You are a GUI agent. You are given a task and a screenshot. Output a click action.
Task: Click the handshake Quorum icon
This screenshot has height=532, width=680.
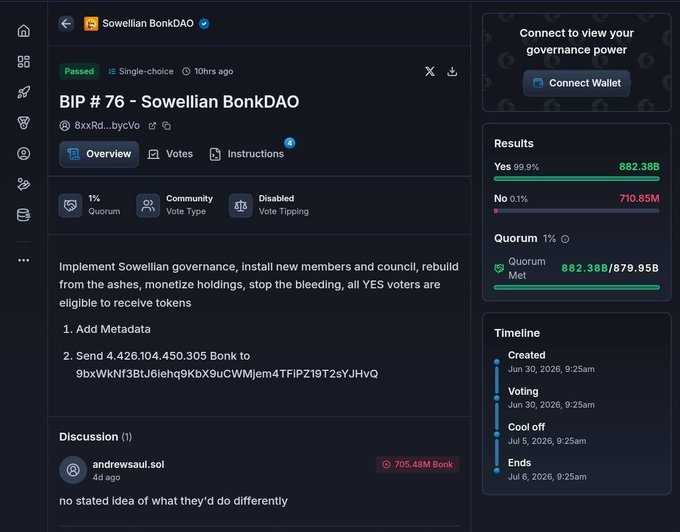(70, 205)
